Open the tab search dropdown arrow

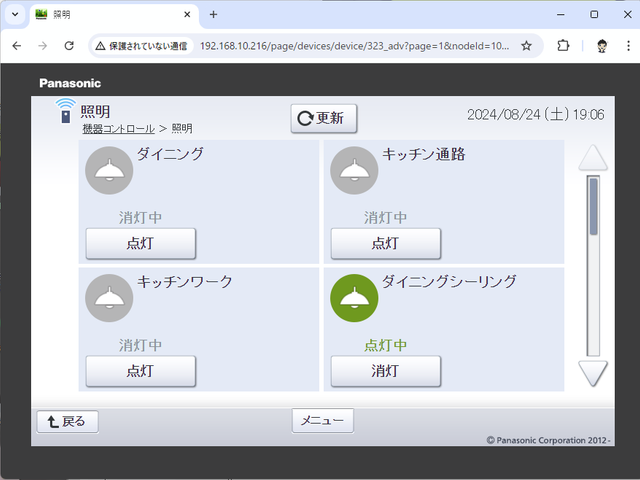(x=15, y=15)
